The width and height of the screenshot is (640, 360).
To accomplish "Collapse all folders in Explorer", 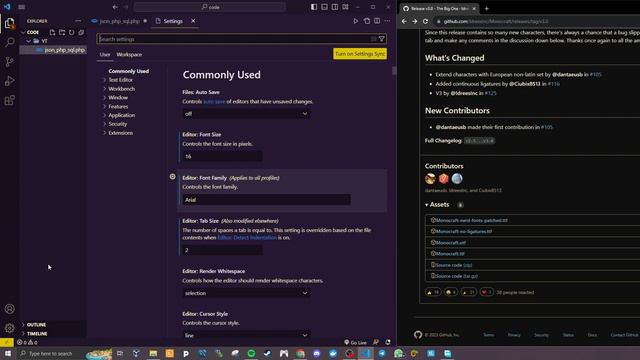I will [81, 32].
